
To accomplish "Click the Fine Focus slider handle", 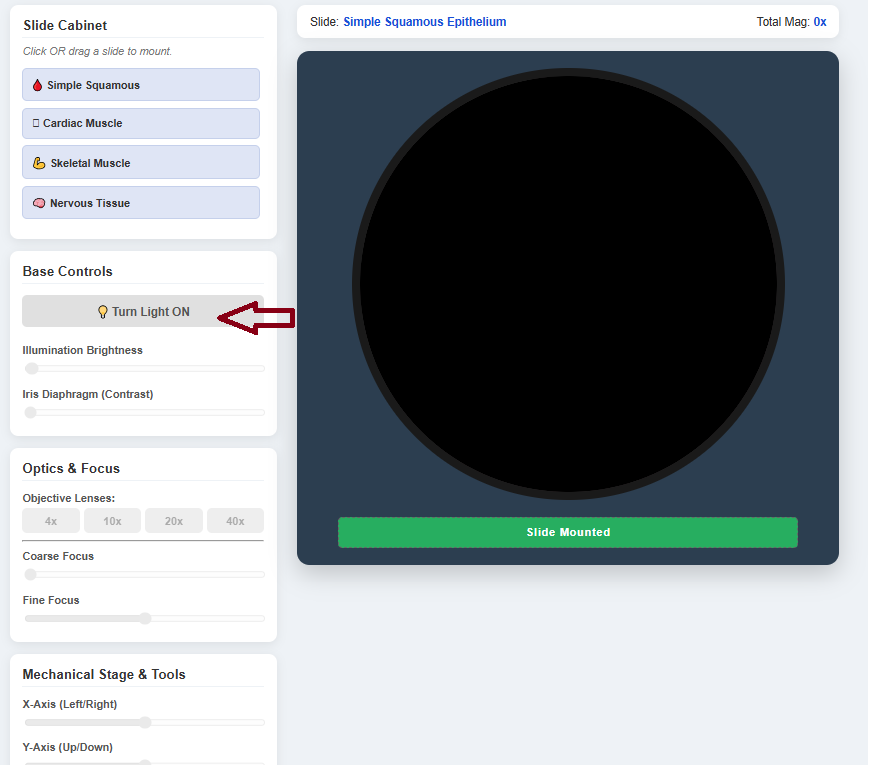I will [x=145, y=618].
